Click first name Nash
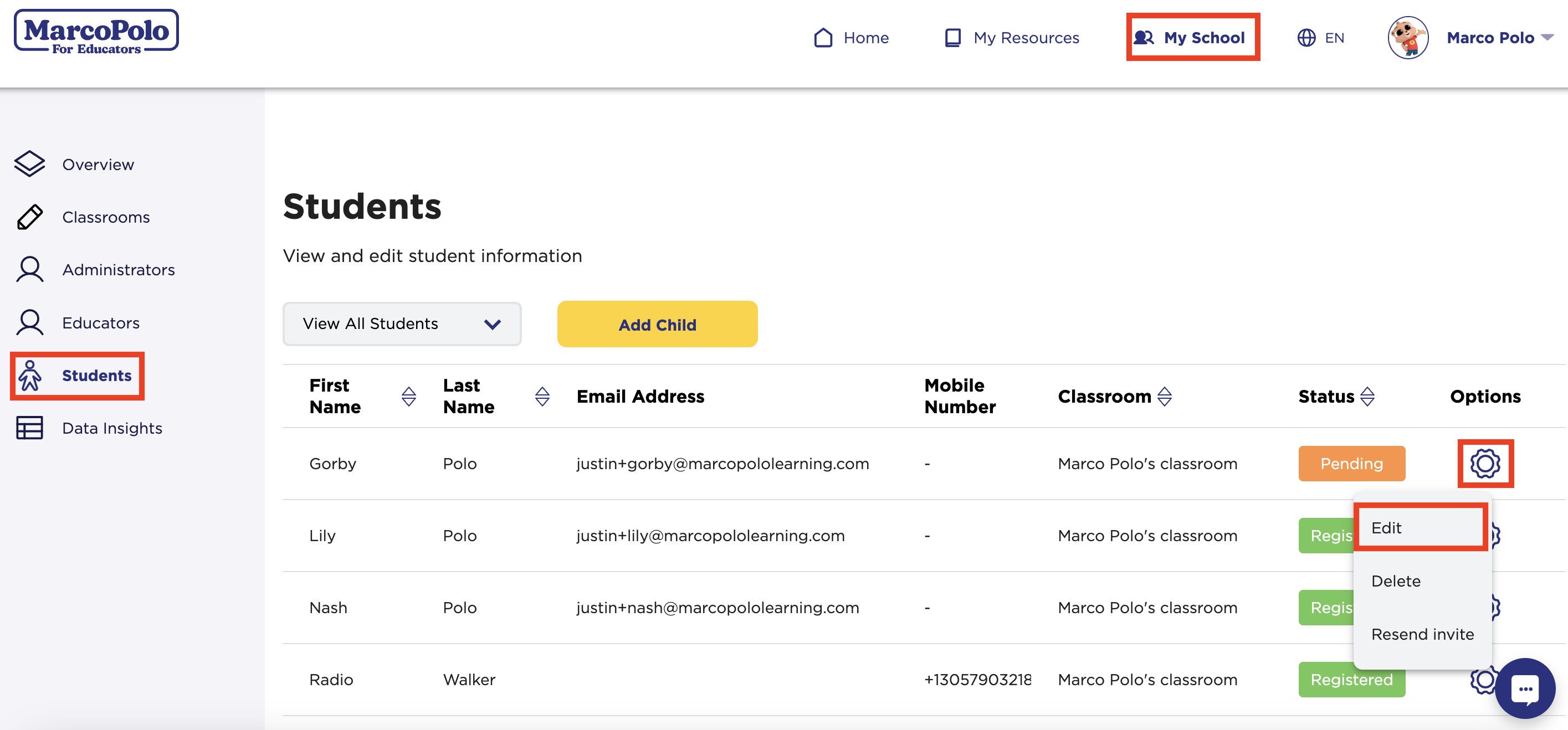Viewport: 1568px width, 730px height. click(328, 607)
